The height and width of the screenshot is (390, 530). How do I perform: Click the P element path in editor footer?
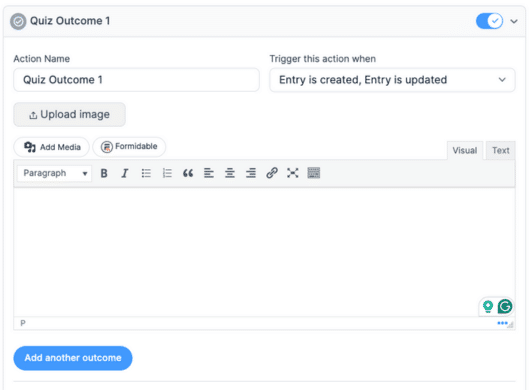pos(23,323)
